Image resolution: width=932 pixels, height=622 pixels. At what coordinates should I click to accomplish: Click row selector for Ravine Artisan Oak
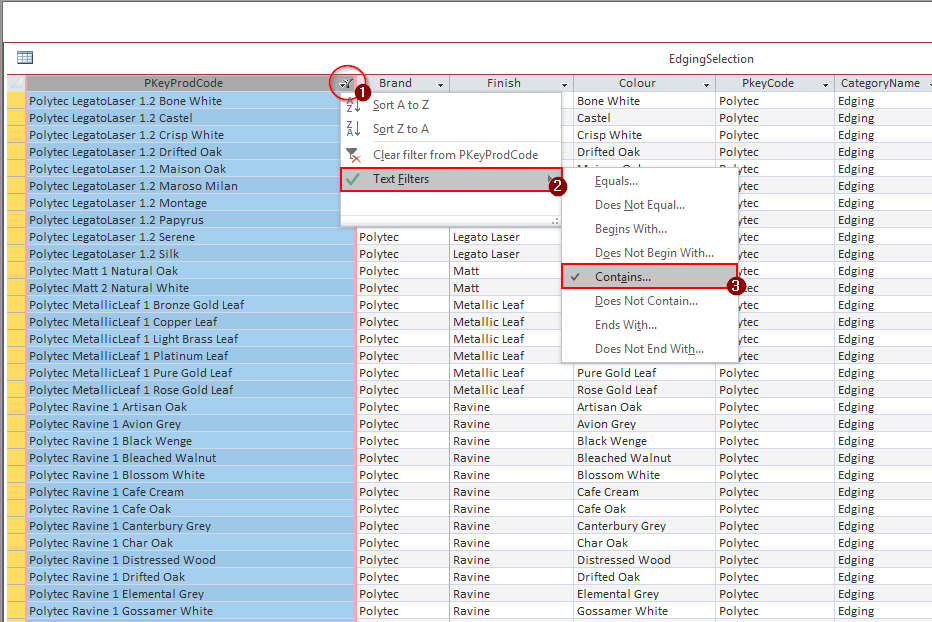(17, 407)
